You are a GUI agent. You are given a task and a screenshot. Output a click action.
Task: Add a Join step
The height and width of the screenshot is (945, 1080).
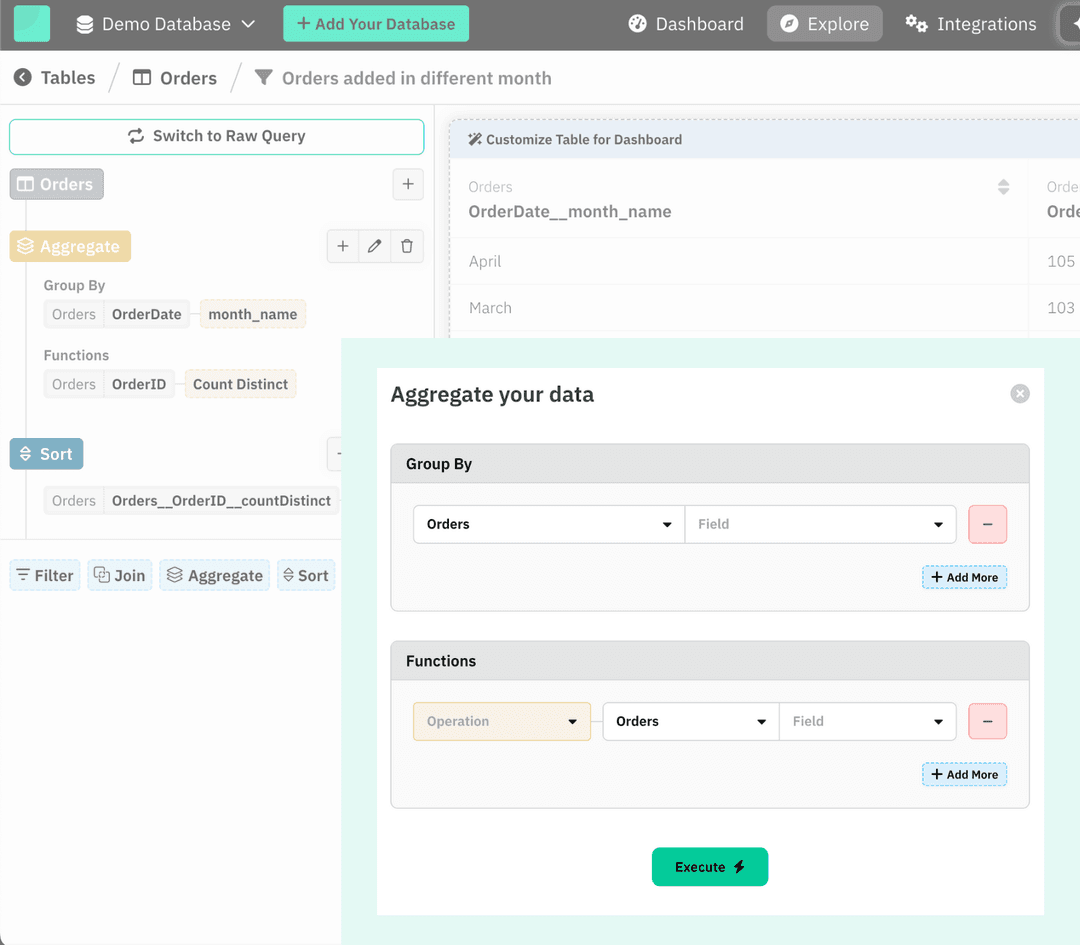119,575
